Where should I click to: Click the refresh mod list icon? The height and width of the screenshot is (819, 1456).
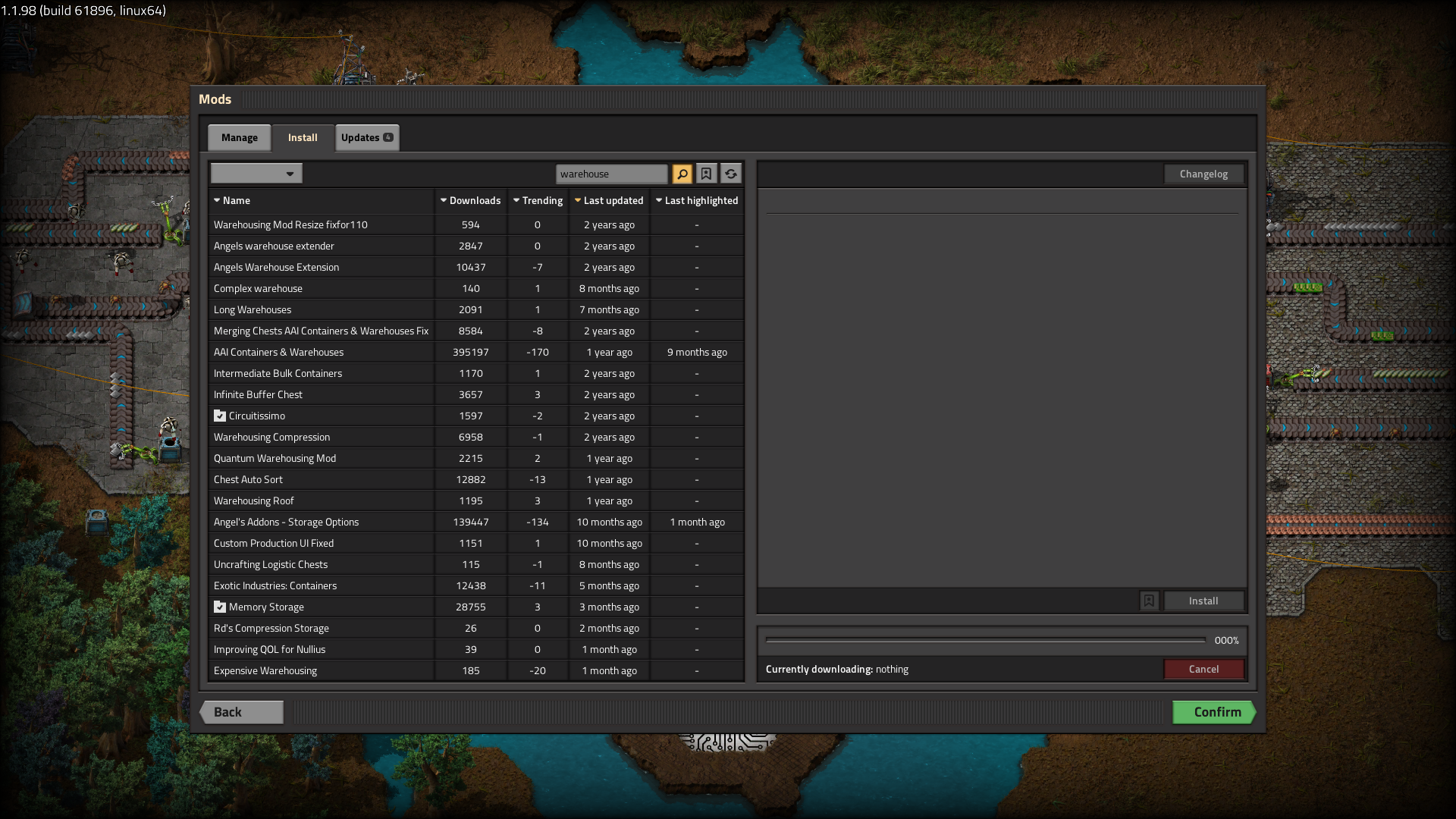coord(730,174)
